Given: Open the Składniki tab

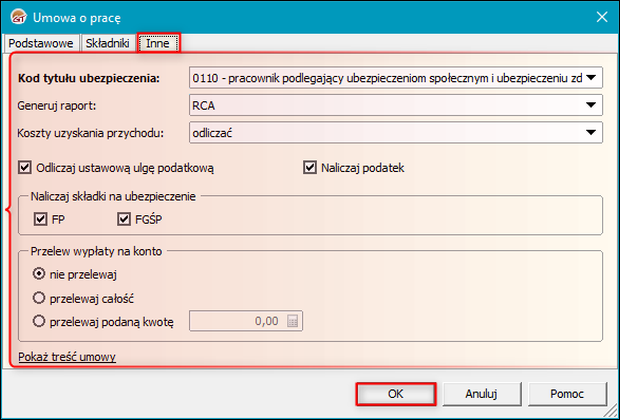Looking at the screenshot, I should click(107, 43).
